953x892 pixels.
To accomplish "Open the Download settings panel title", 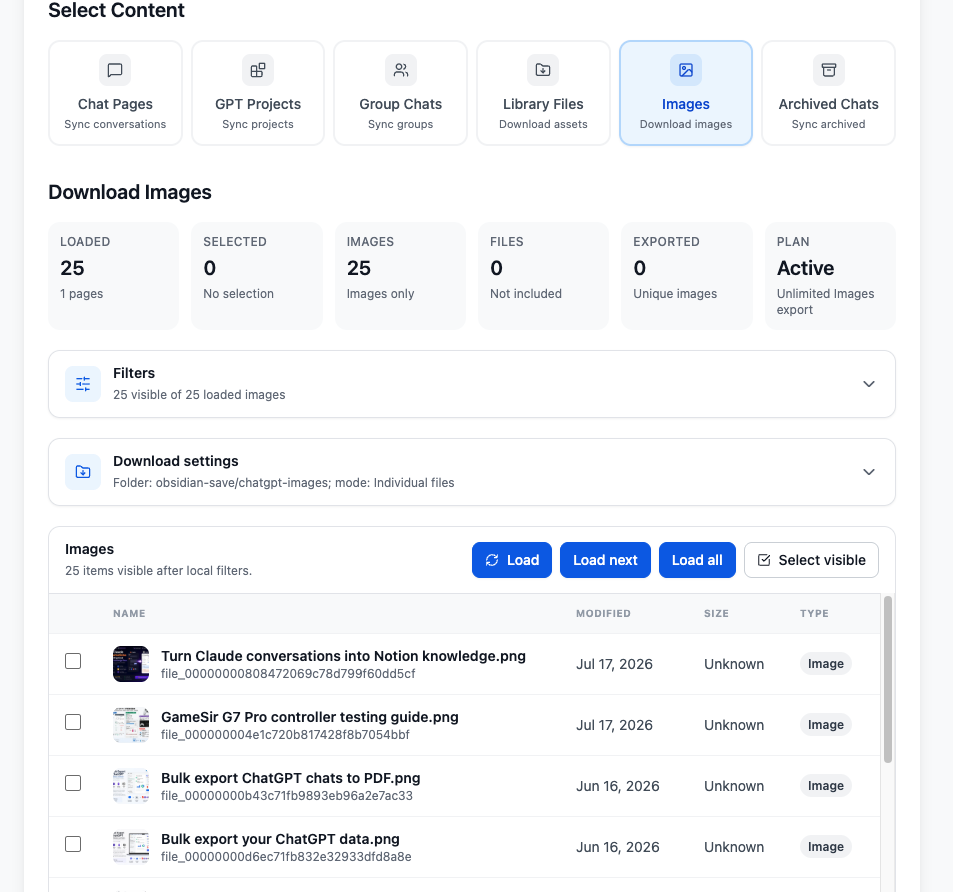I will coord(176,461).
